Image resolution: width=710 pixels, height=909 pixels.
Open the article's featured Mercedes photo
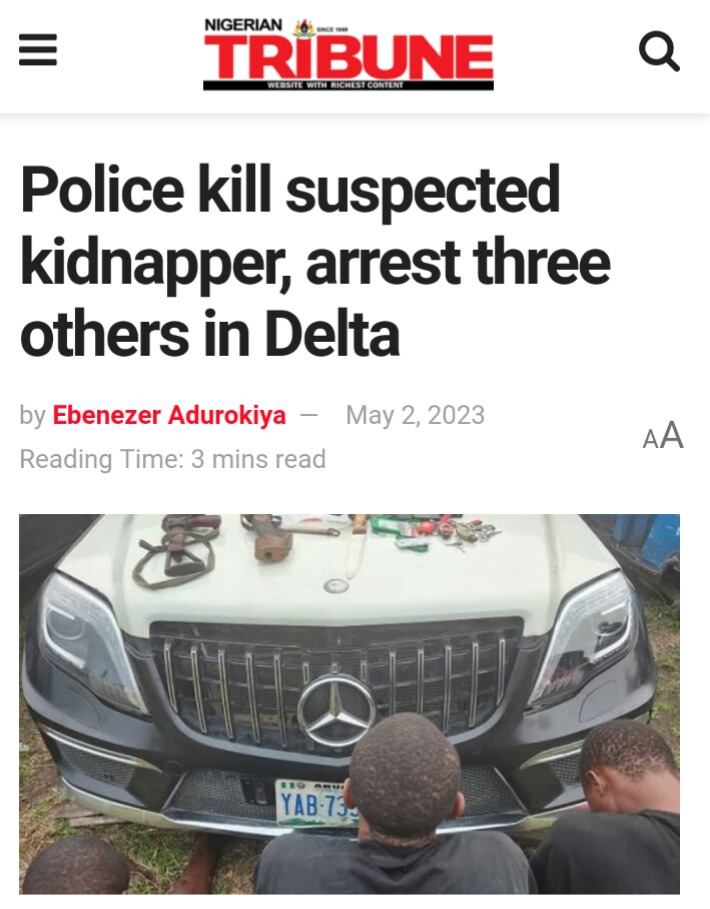(x=349, y=704)
